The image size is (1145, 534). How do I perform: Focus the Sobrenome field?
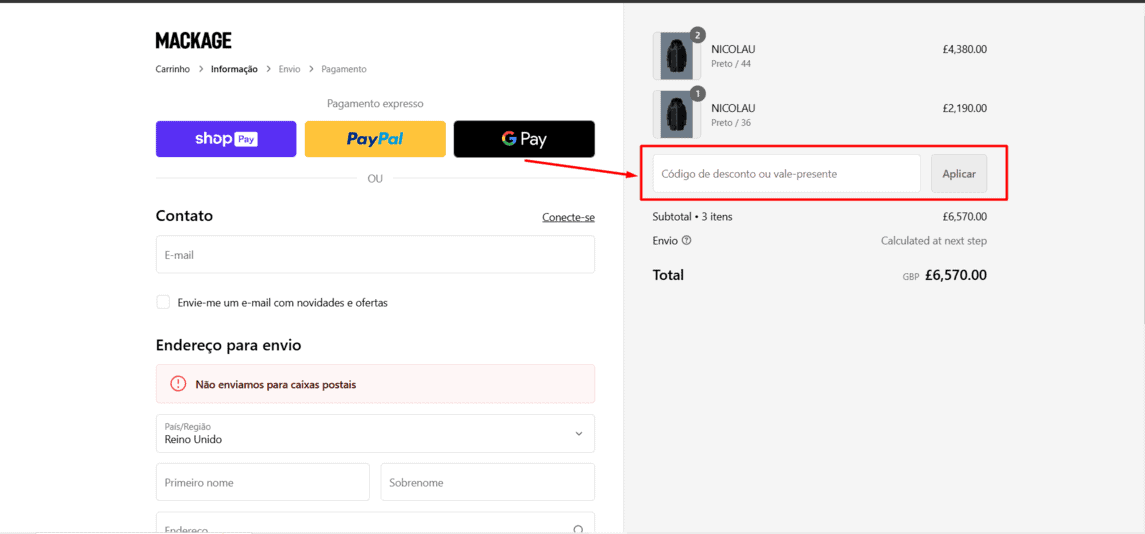[488, 482]
